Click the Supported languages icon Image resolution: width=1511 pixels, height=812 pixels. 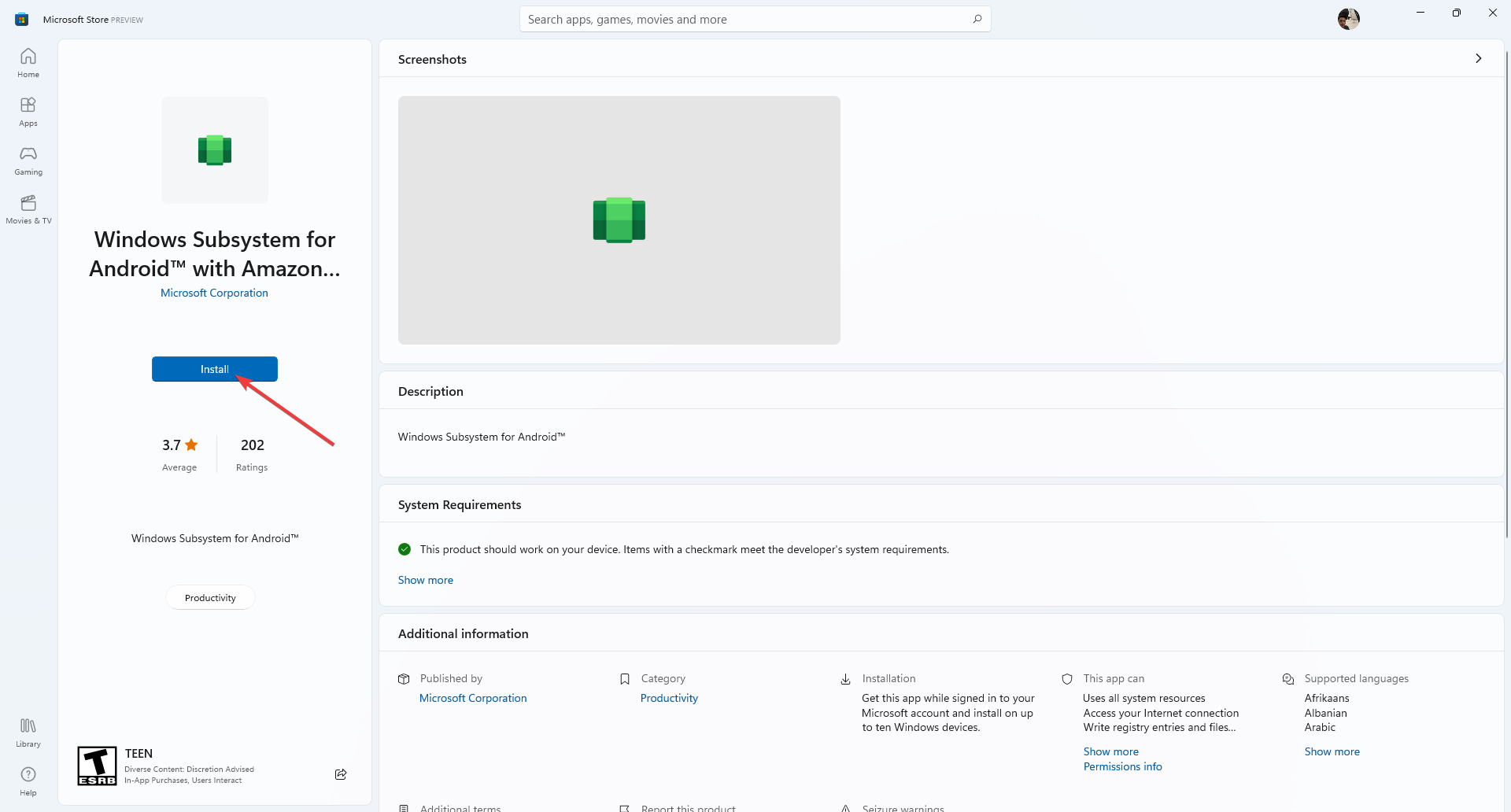pos(1288,679)
